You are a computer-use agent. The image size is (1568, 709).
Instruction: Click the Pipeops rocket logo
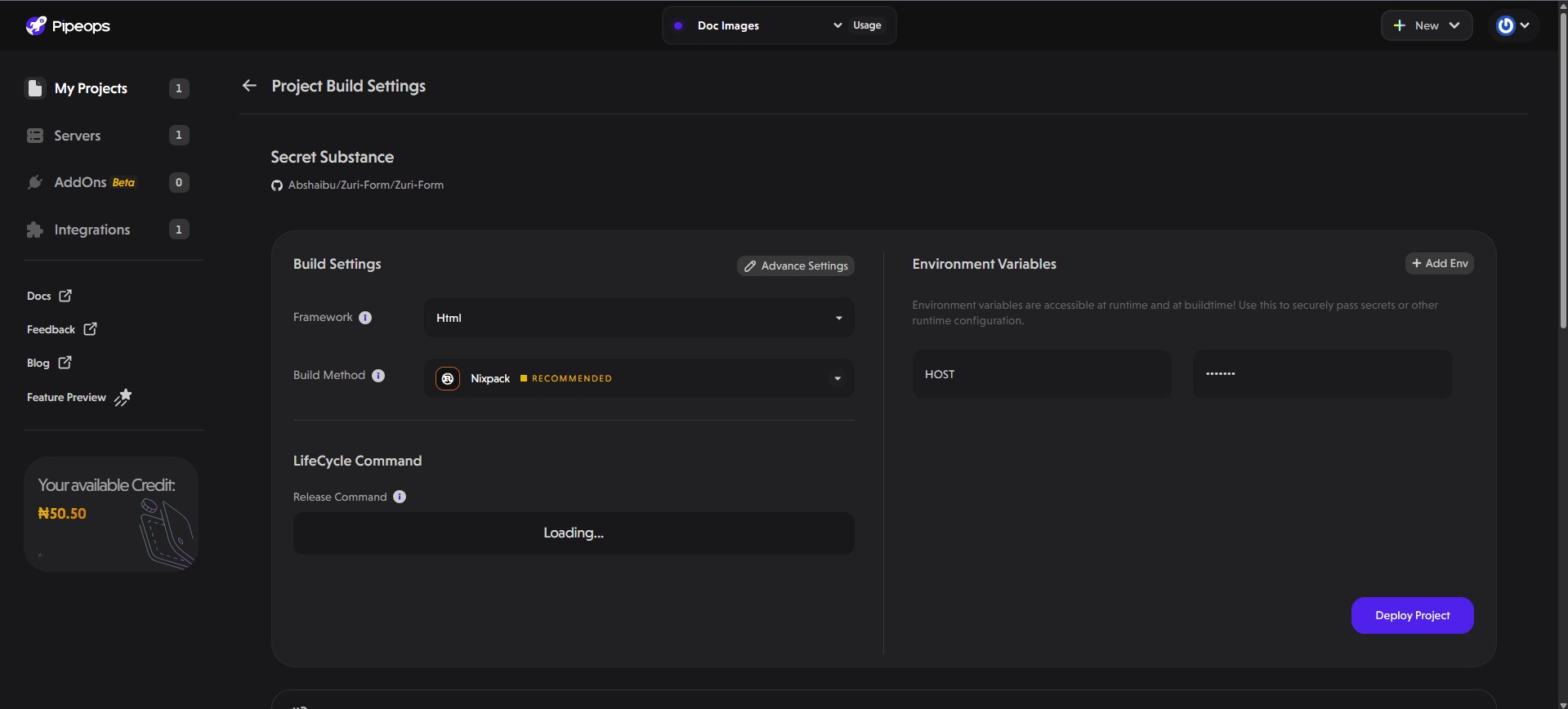[x=36, y=25]
